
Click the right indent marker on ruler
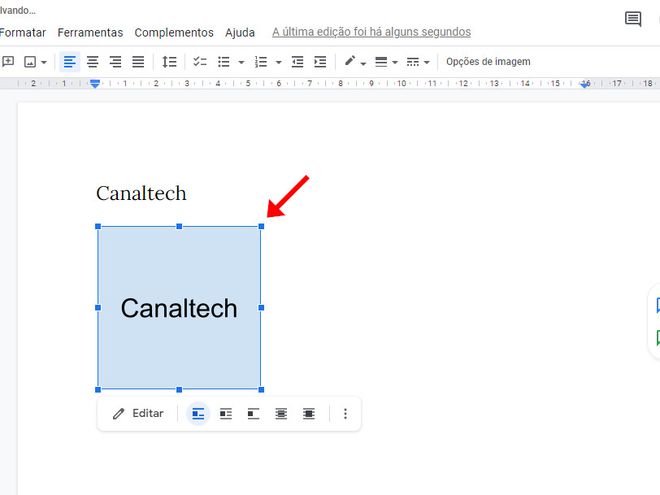(585, 84)
